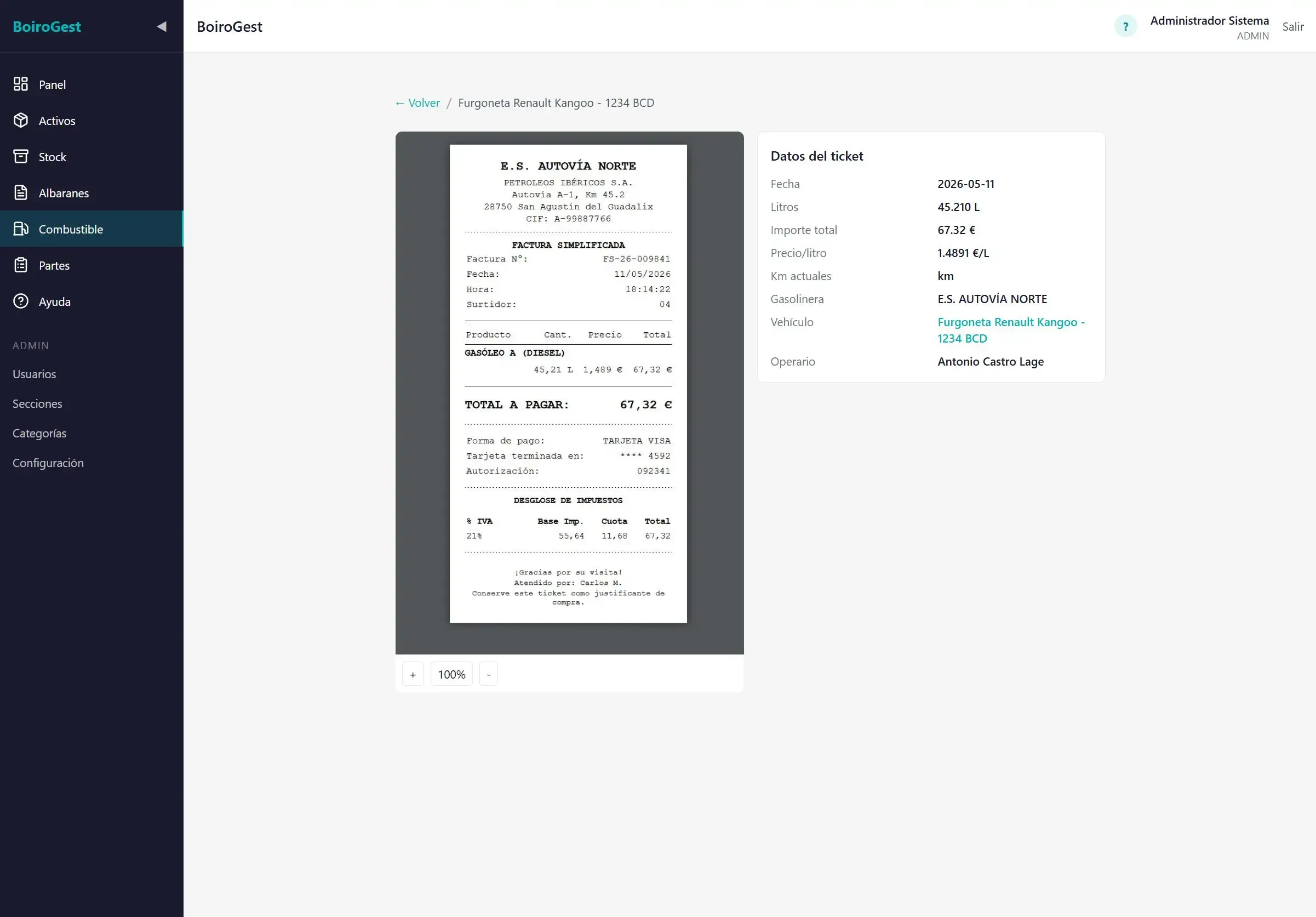Click the Stock archive box icon

coord(21,157)
